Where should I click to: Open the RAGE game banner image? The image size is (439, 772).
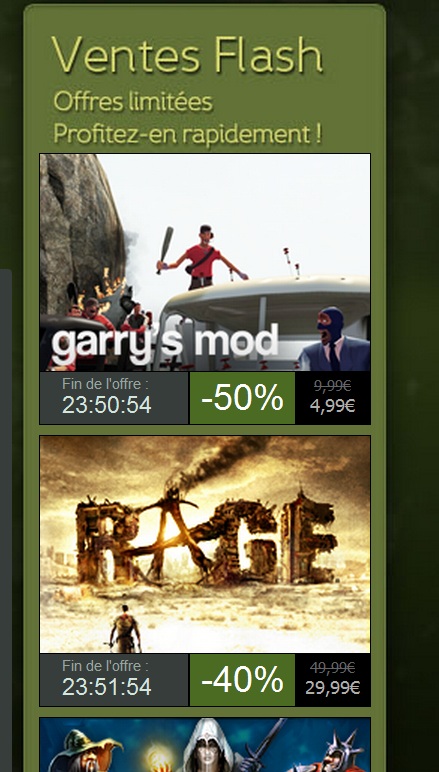(205, 544)
